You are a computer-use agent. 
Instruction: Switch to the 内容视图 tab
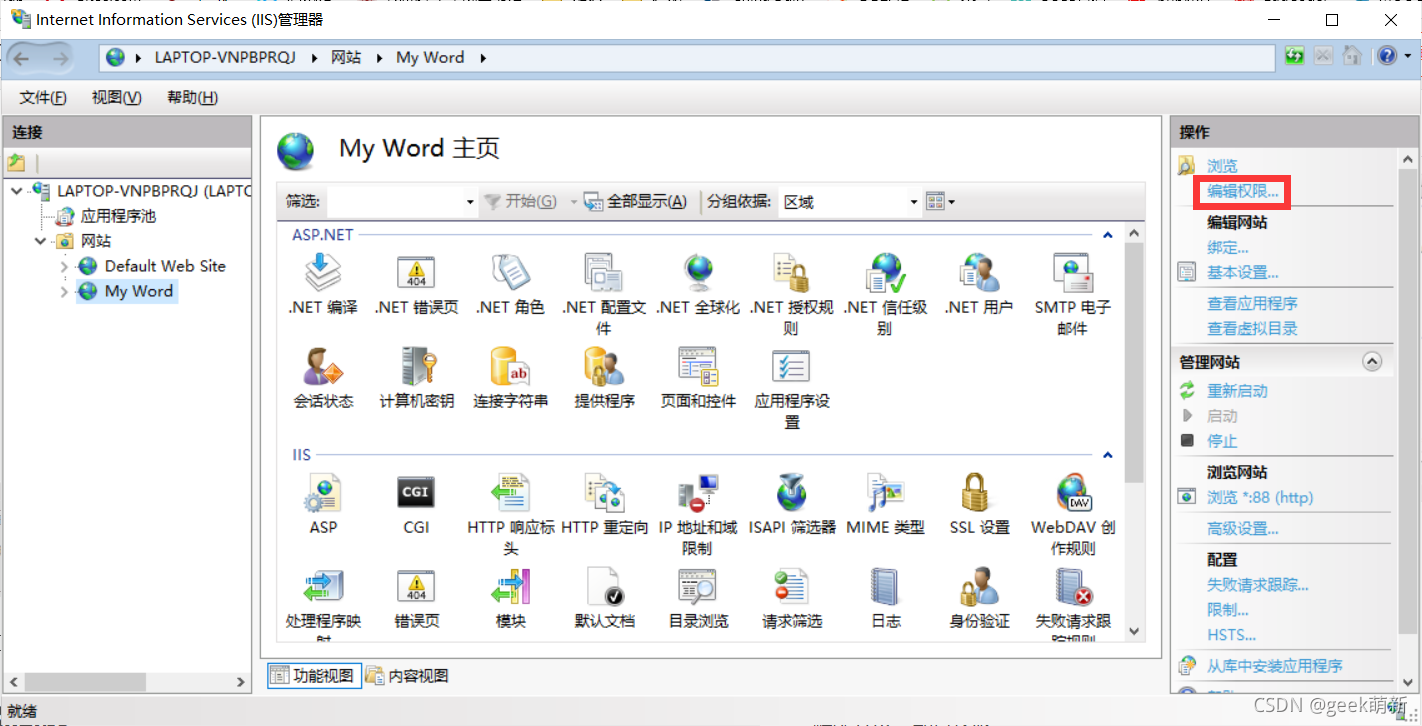[x=407, y=676]
